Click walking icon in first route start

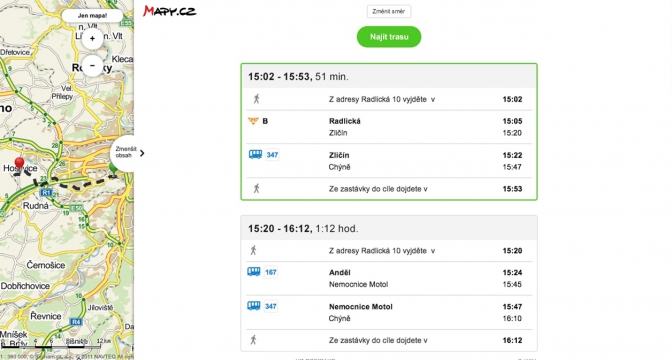point(256,99)
